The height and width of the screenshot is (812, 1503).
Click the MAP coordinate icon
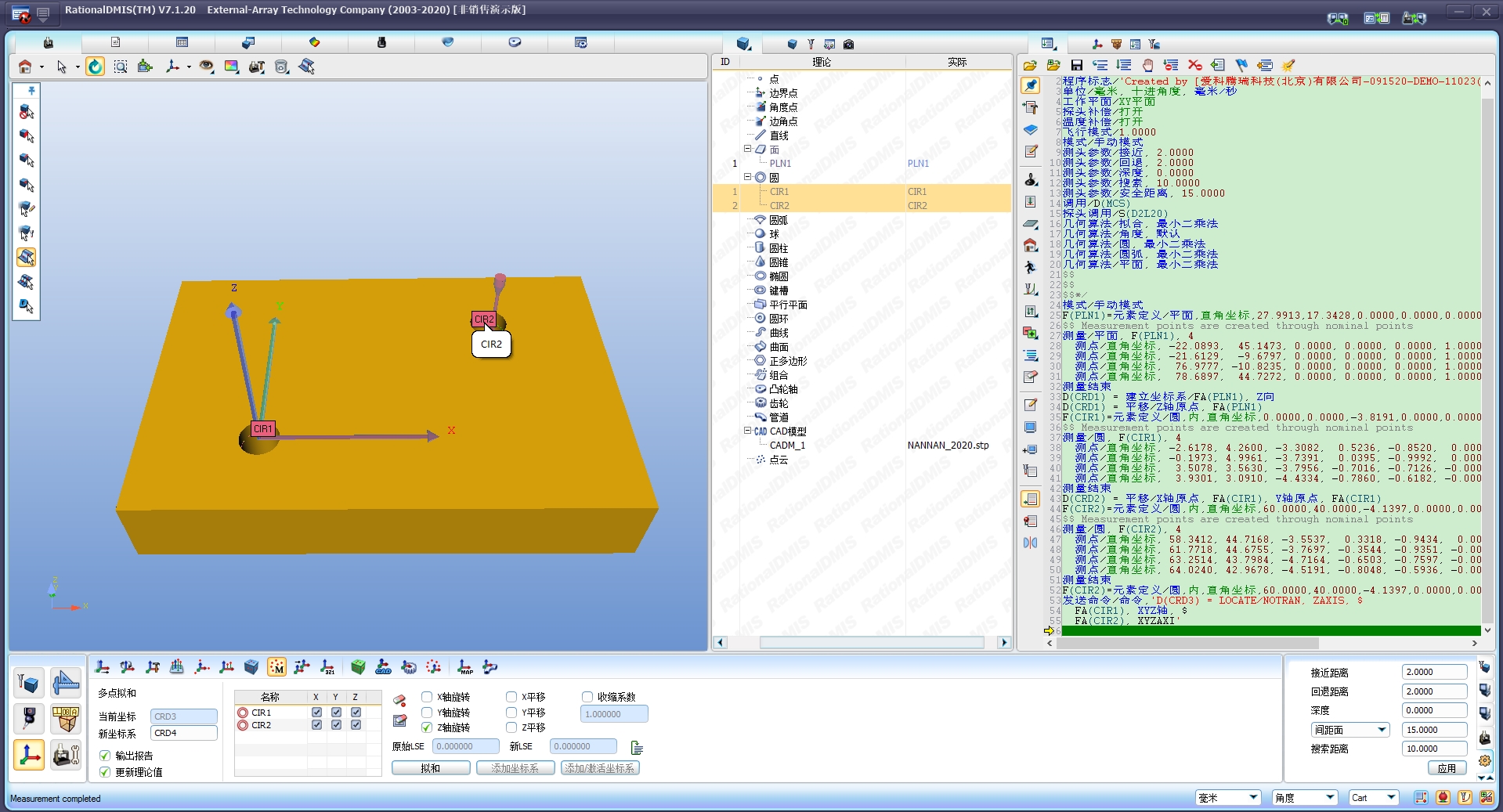(465, 667)
